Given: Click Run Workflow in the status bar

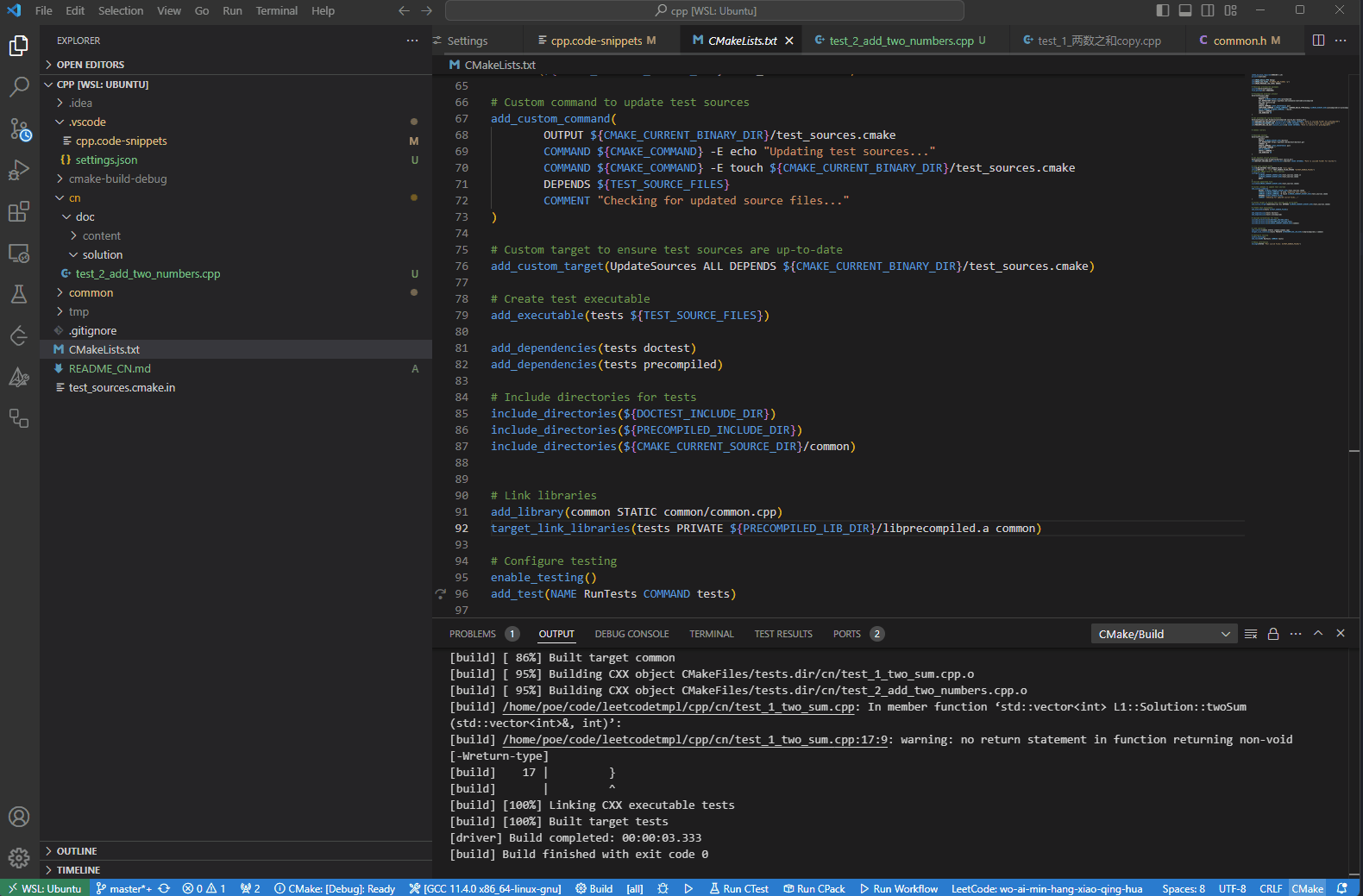Looking at the screenshot, I should [899, 888].
